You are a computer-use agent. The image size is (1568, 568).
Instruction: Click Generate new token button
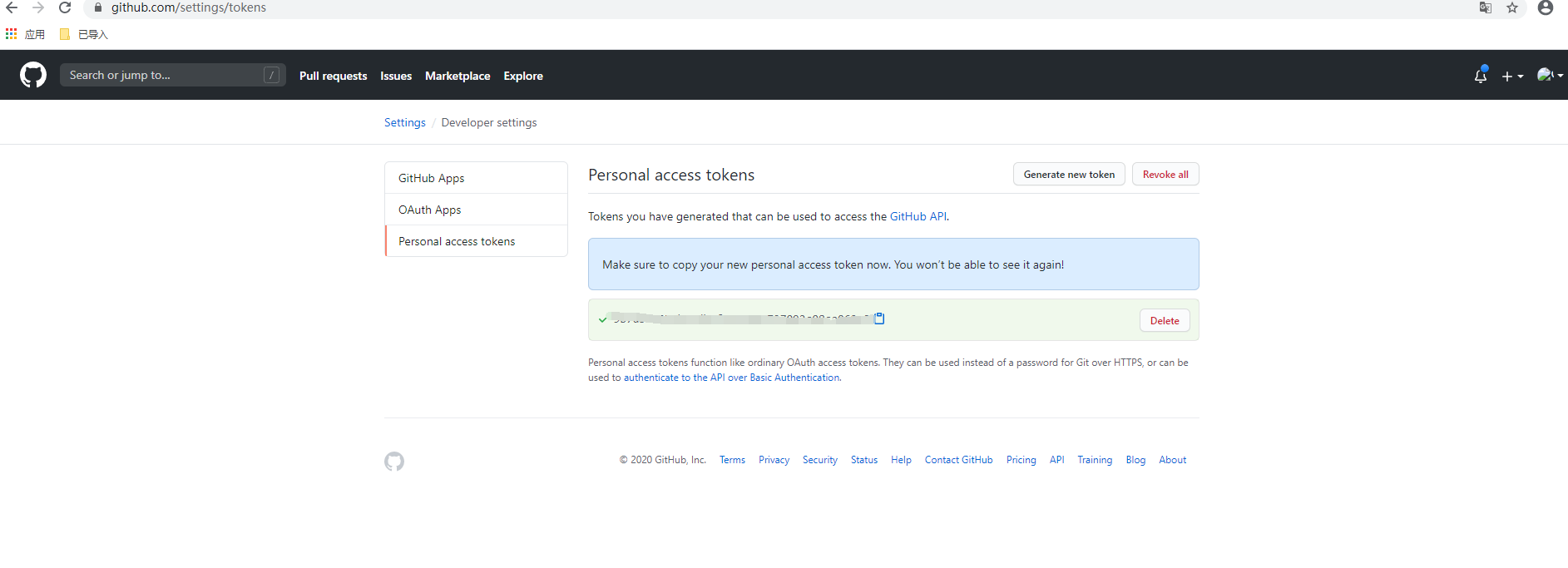point(1069,174)
